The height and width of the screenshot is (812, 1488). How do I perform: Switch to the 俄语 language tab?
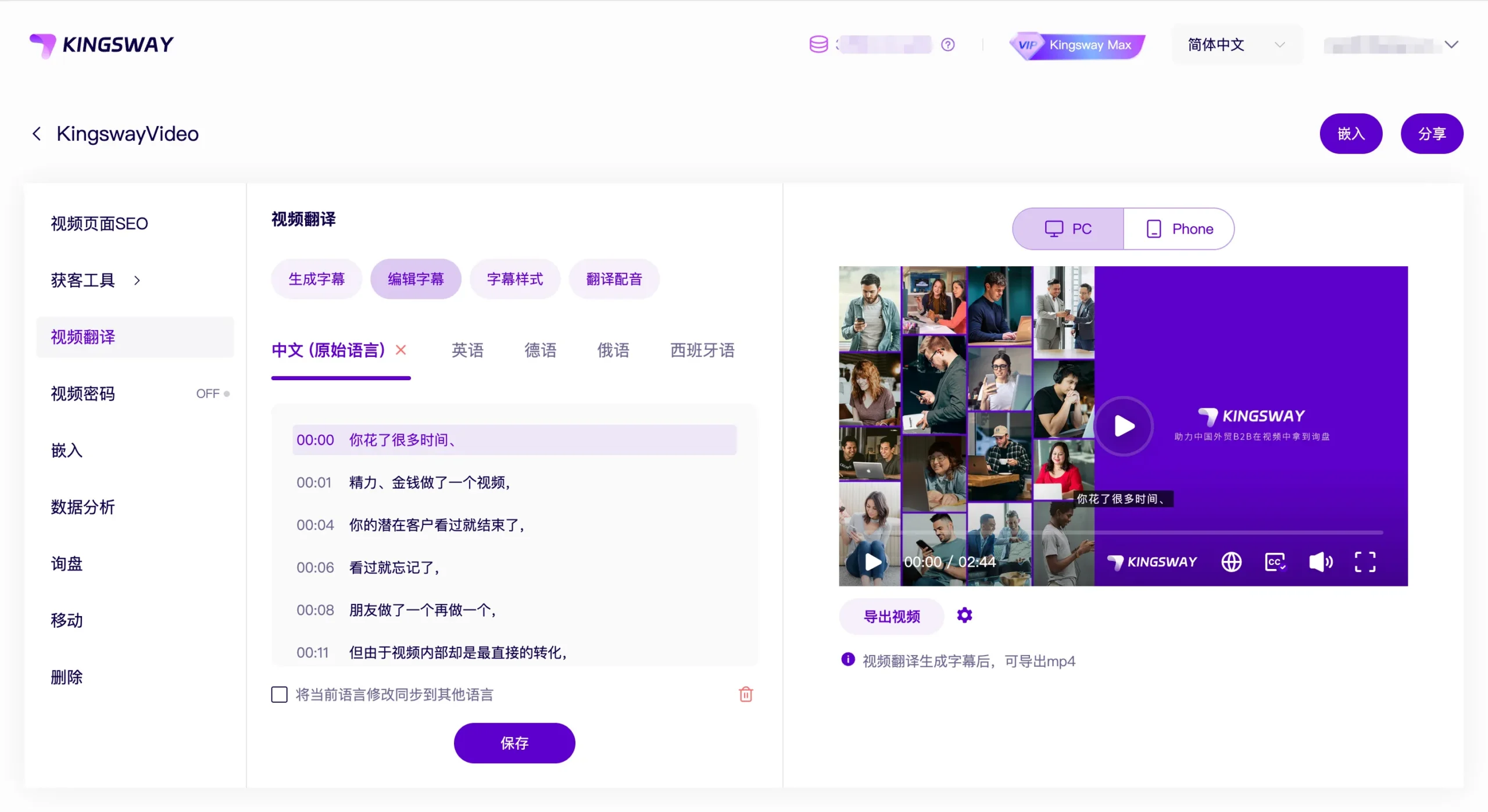(x=613, y=350)
